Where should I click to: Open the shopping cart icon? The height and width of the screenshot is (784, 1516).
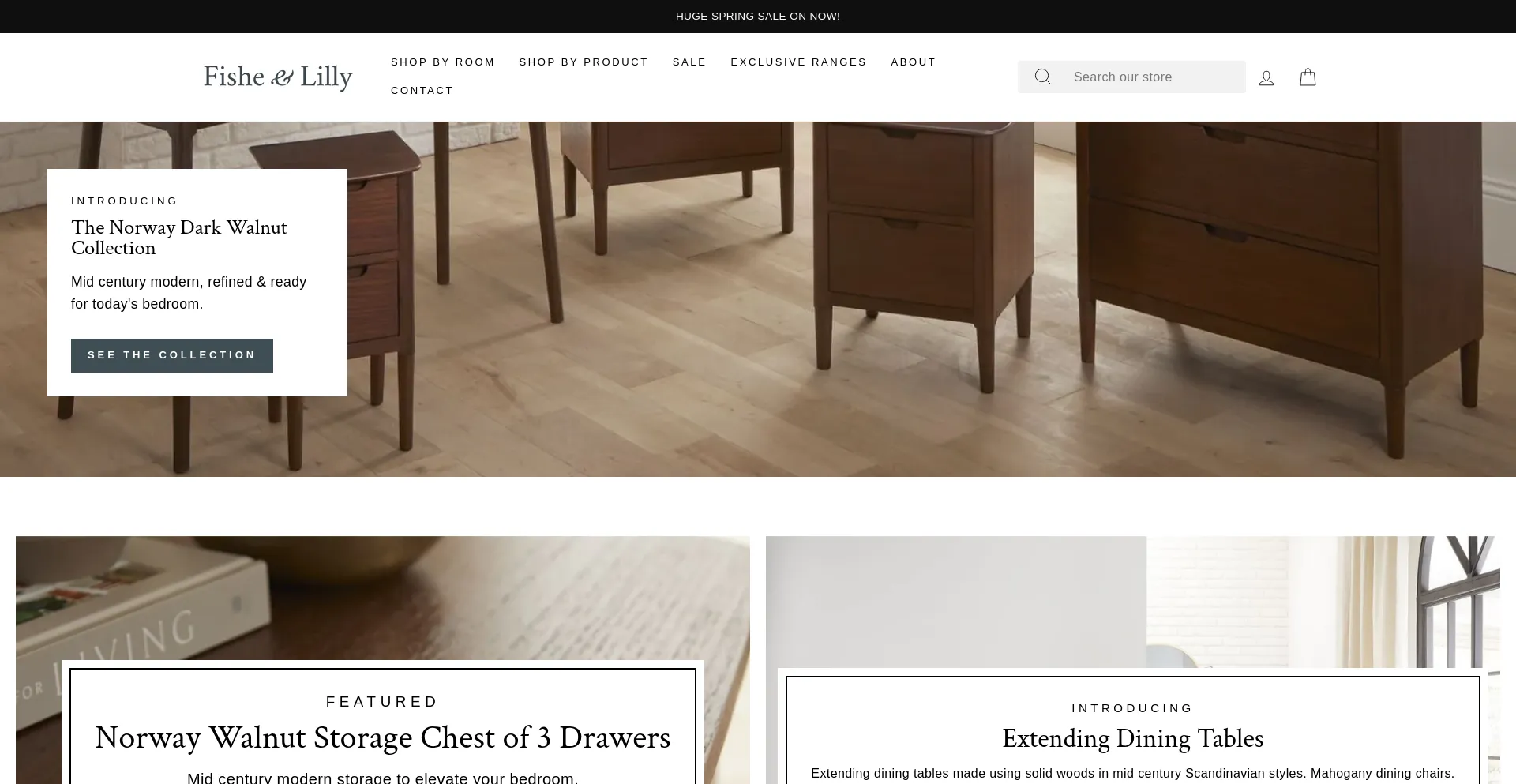pos(1308,77)
